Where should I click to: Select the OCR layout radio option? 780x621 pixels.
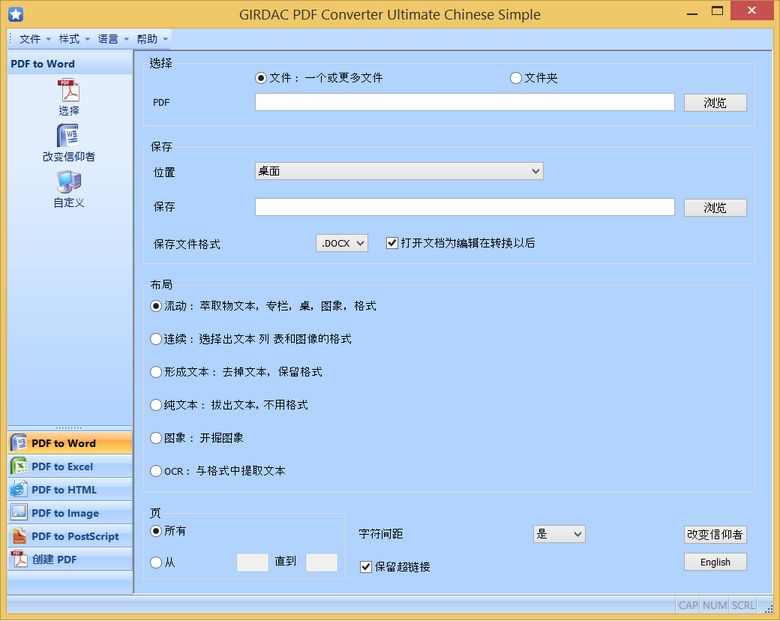(218, 471)
